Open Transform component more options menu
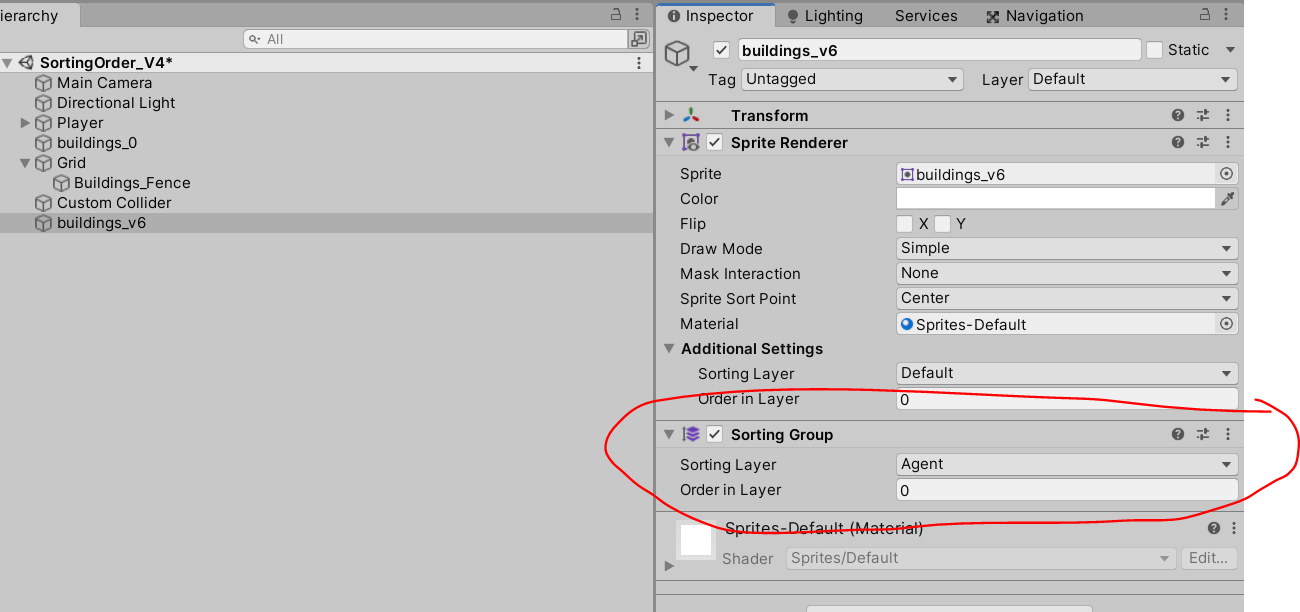Viewport: 1300px width, 612px height. coord(1228,116)
